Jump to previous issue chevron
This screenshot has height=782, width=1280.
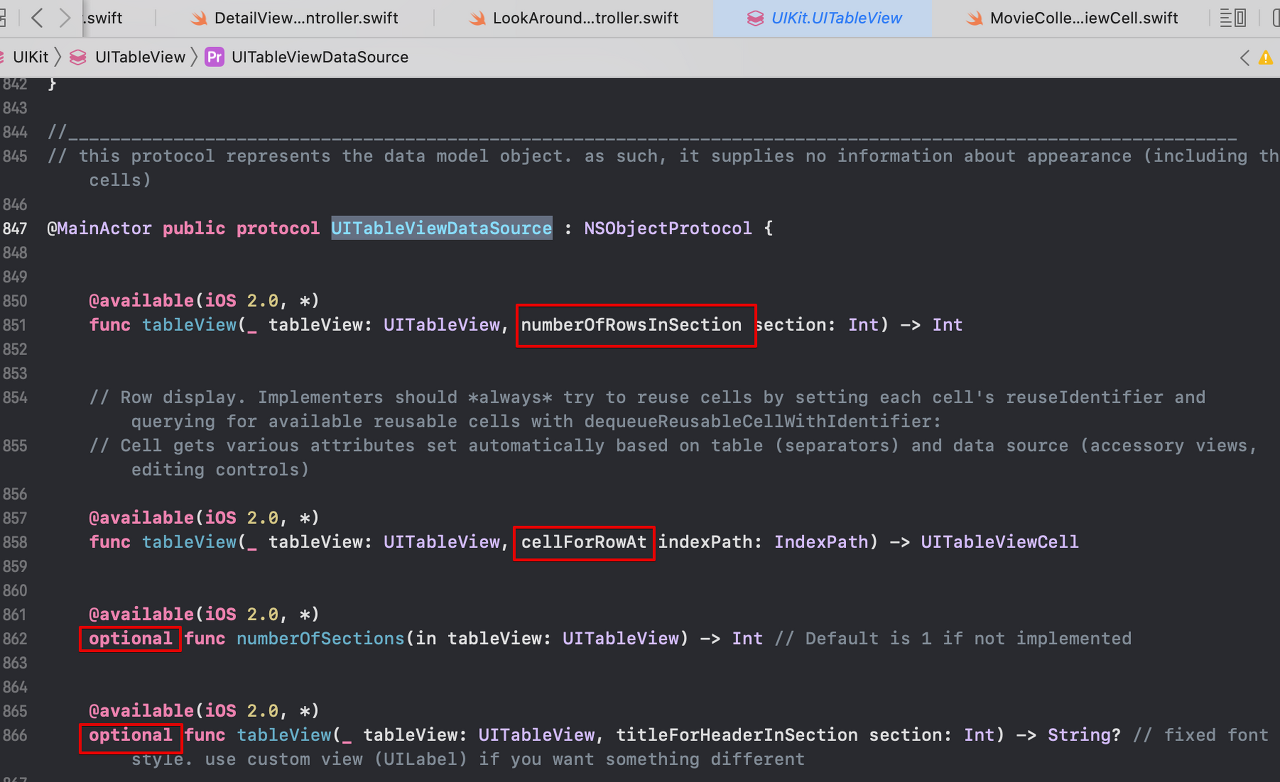1245,57
